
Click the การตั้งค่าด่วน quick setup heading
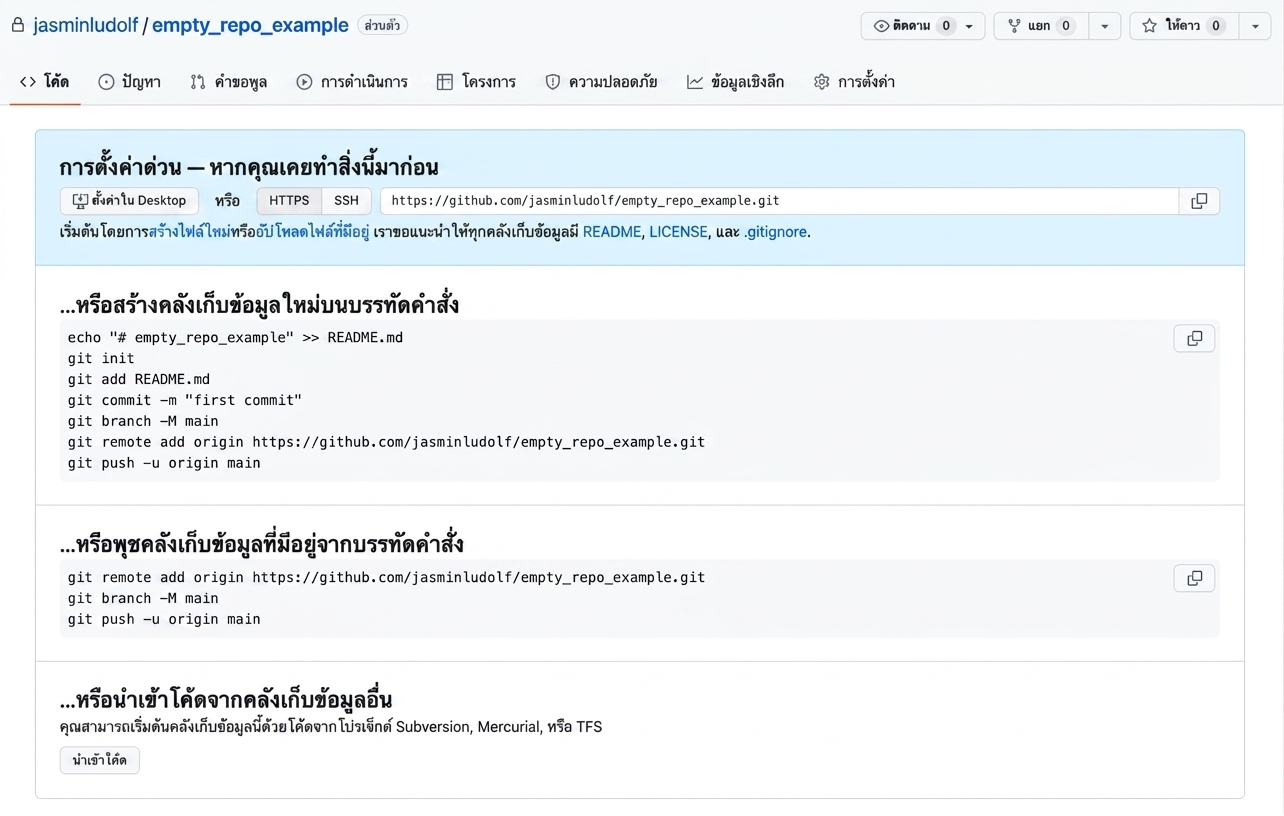[249, 166]
